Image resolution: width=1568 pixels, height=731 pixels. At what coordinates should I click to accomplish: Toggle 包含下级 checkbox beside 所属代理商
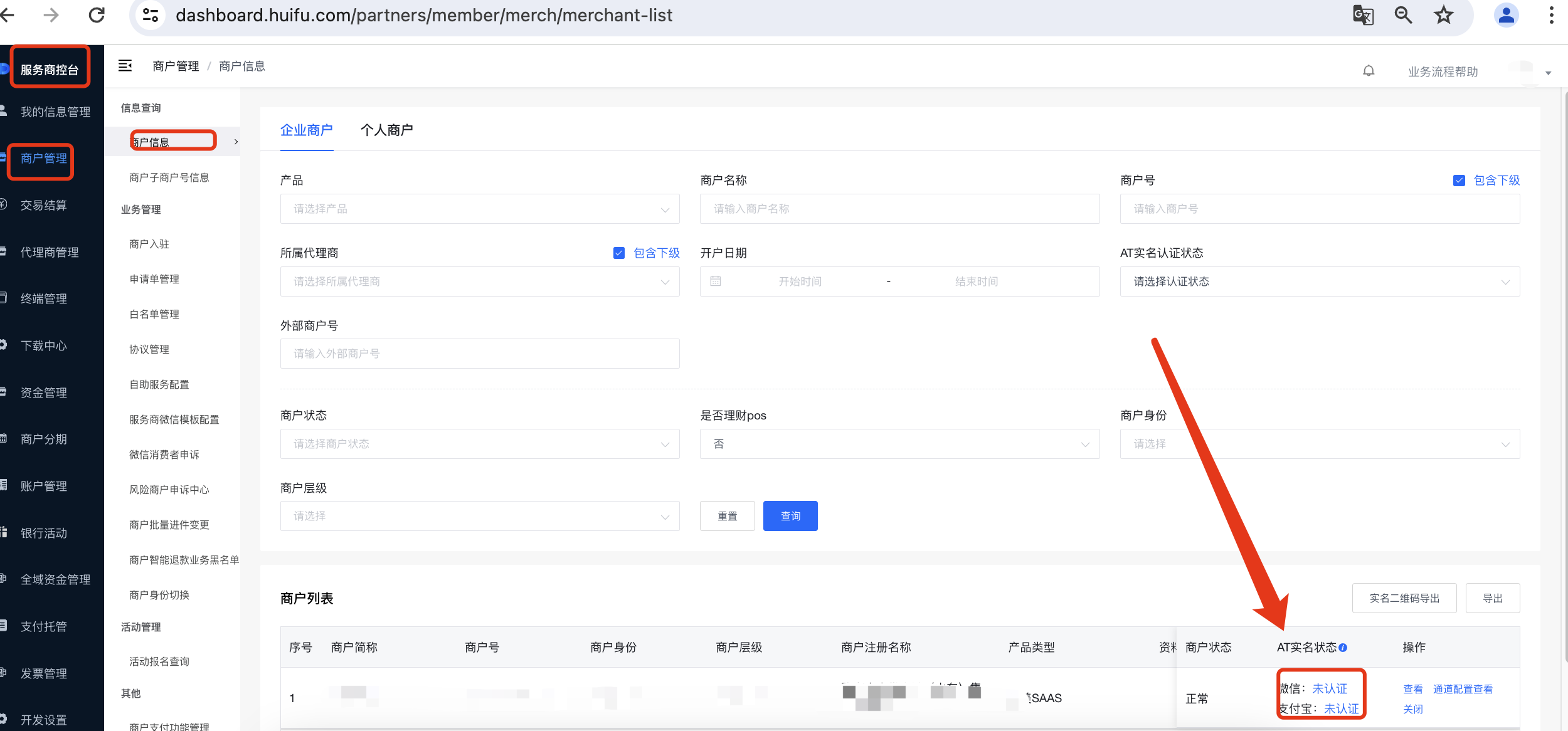click(x=619, y=253)
